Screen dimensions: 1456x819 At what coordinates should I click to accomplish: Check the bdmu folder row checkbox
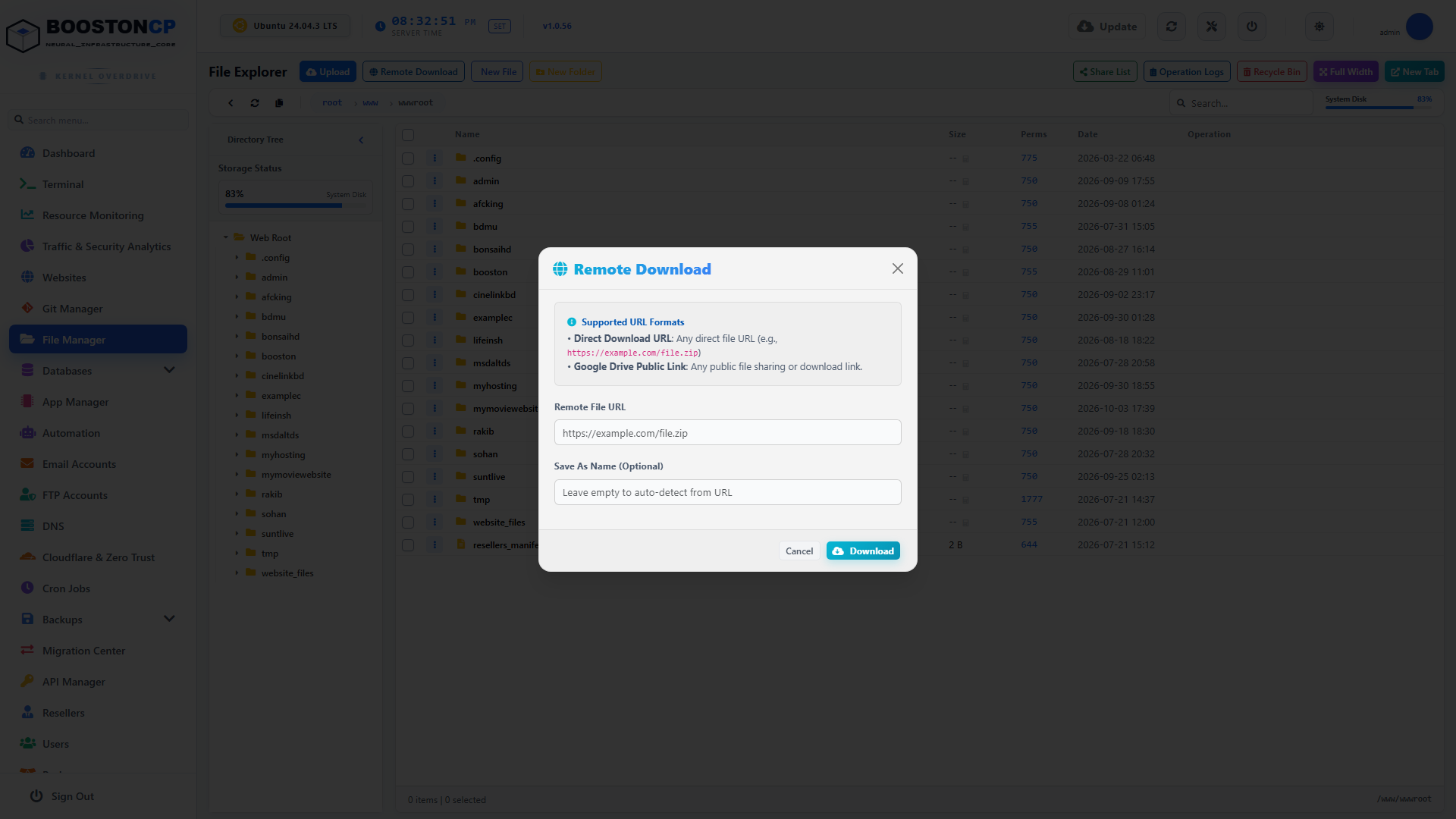pos(408,226)
